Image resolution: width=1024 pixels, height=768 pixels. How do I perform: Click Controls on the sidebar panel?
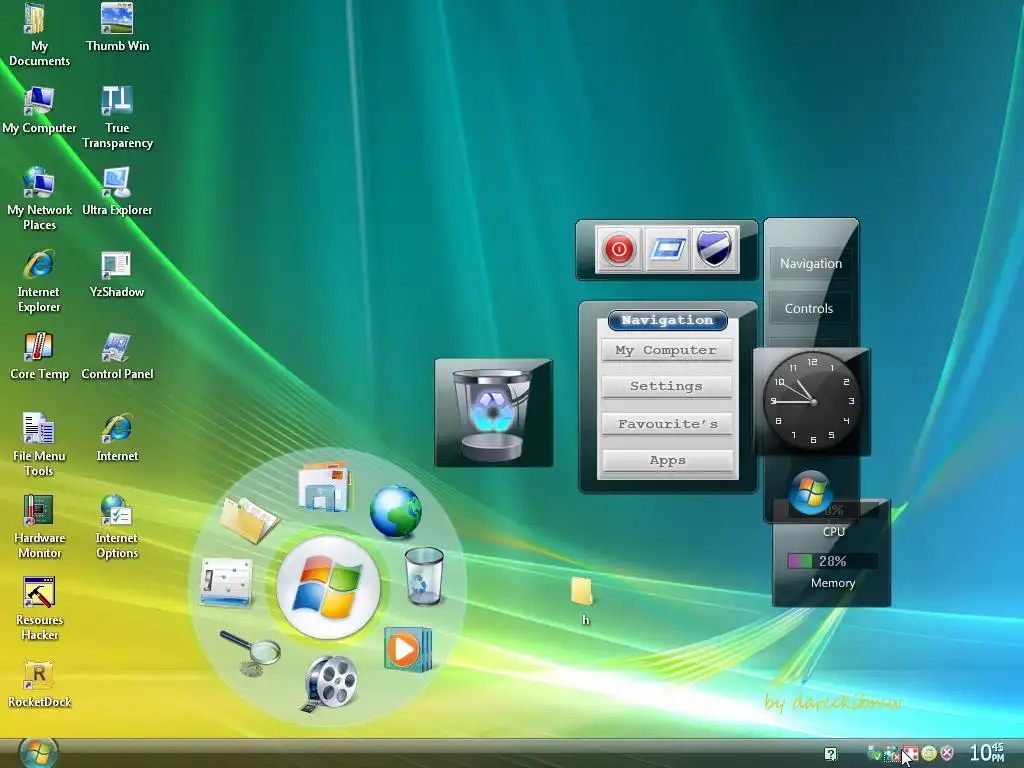click(x=809, y=309)
